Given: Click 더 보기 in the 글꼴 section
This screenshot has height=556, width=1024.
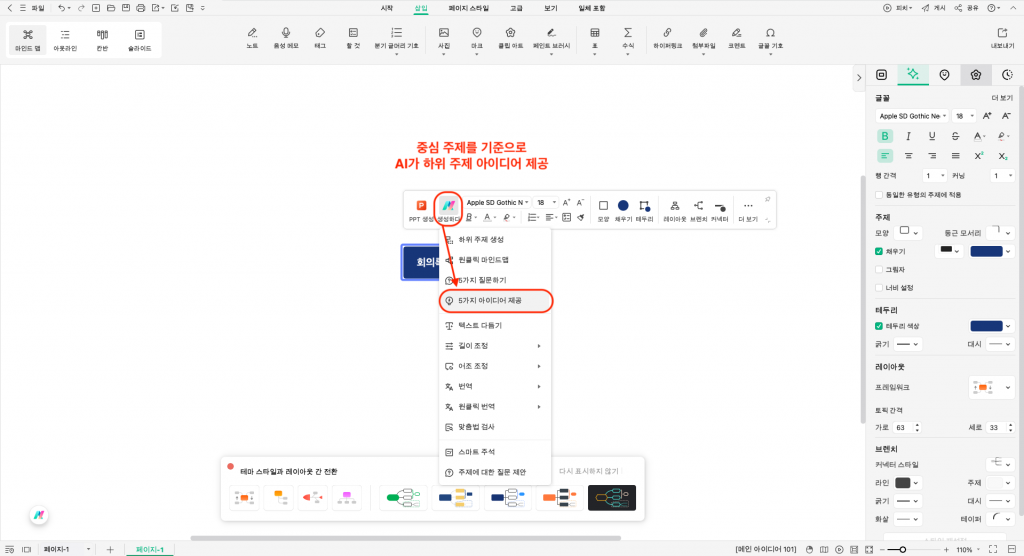Looking at the screenshot, I should (1002, 98).
